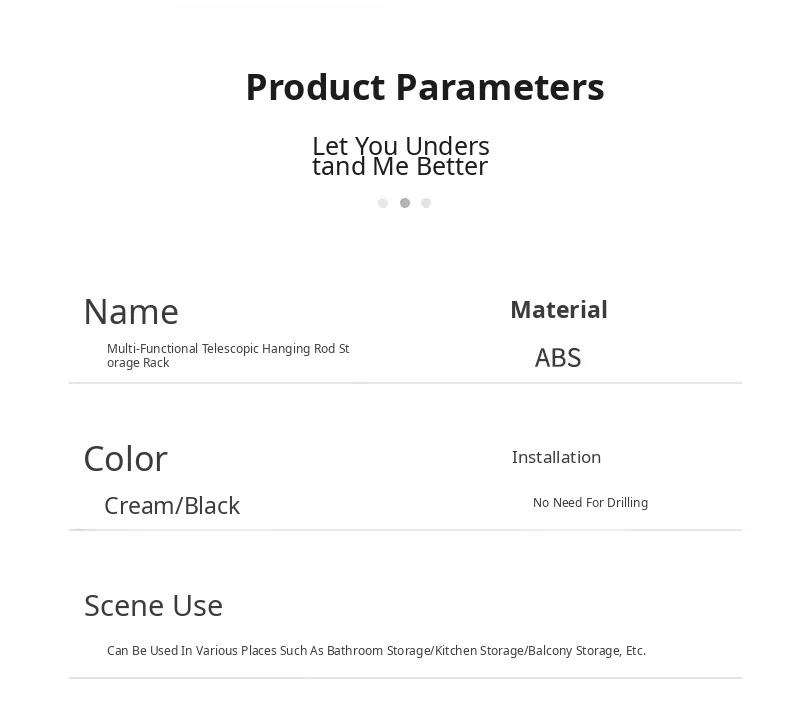Viewport: 790px width, 708px height.
Task: Select the ABS material value
Action: tap(558, 358)
